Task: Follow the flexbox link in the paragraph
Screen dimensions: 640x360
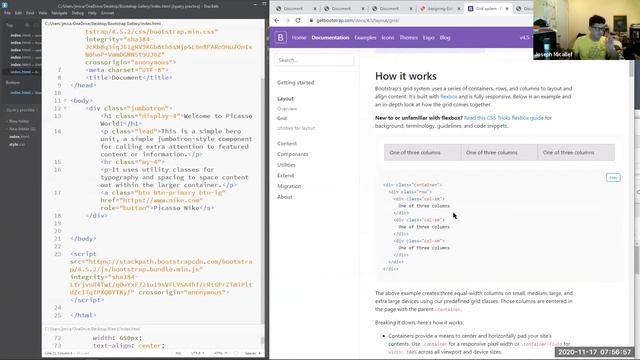Action: [x=449, y=97]
